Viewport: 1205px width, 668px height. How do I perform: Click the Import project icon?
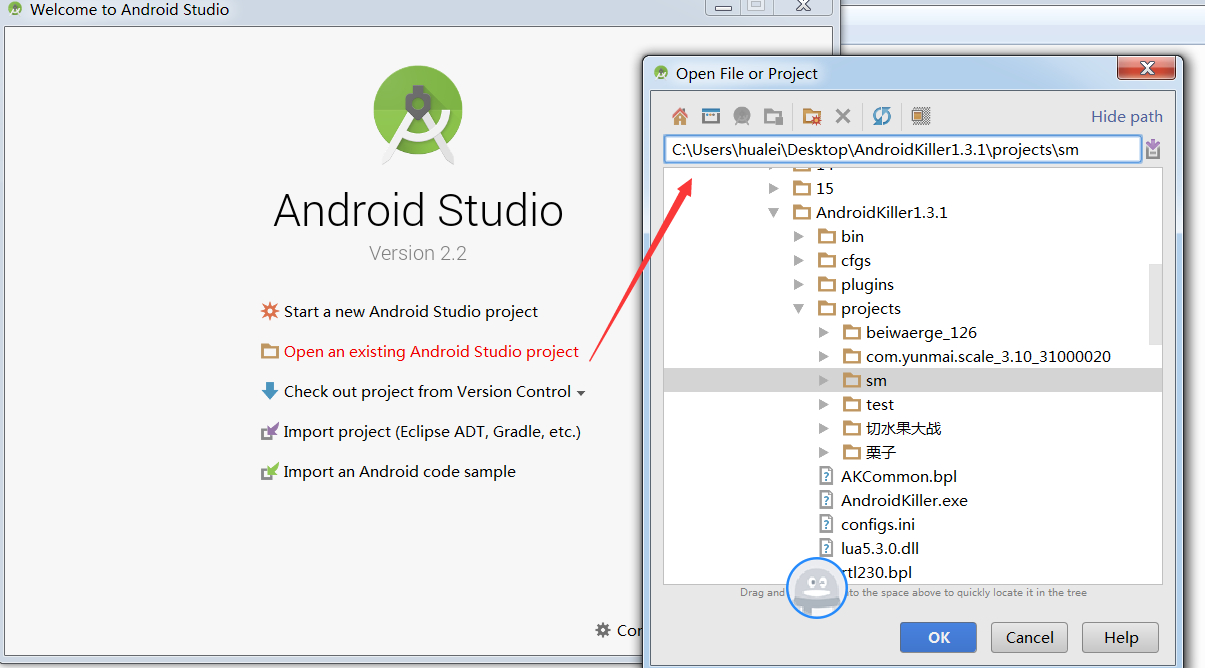tap(270, 431)
